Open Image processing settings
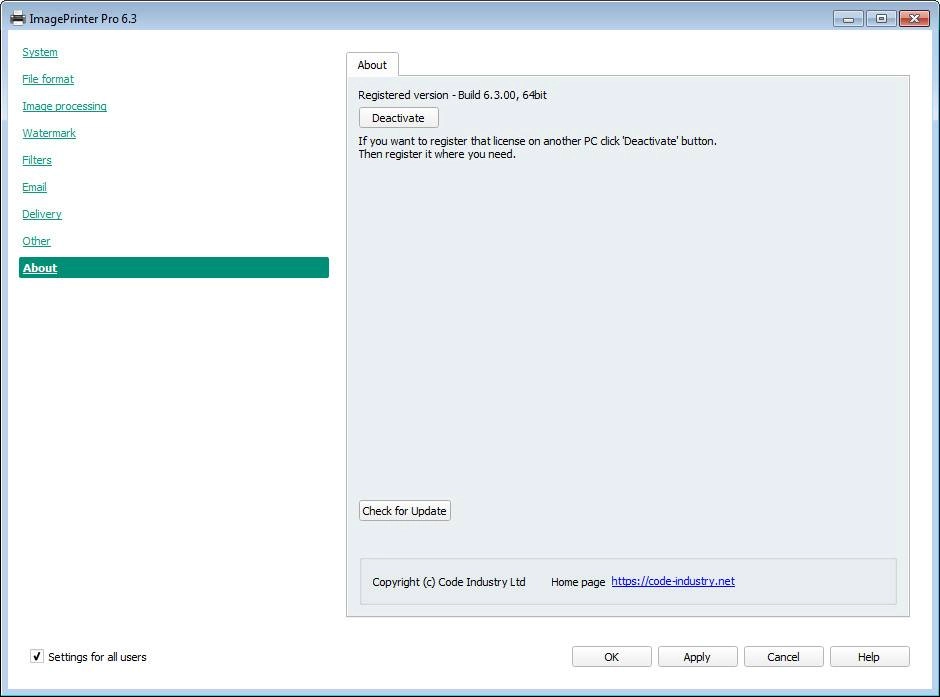 pyautogui.click(x=64, y=106)
